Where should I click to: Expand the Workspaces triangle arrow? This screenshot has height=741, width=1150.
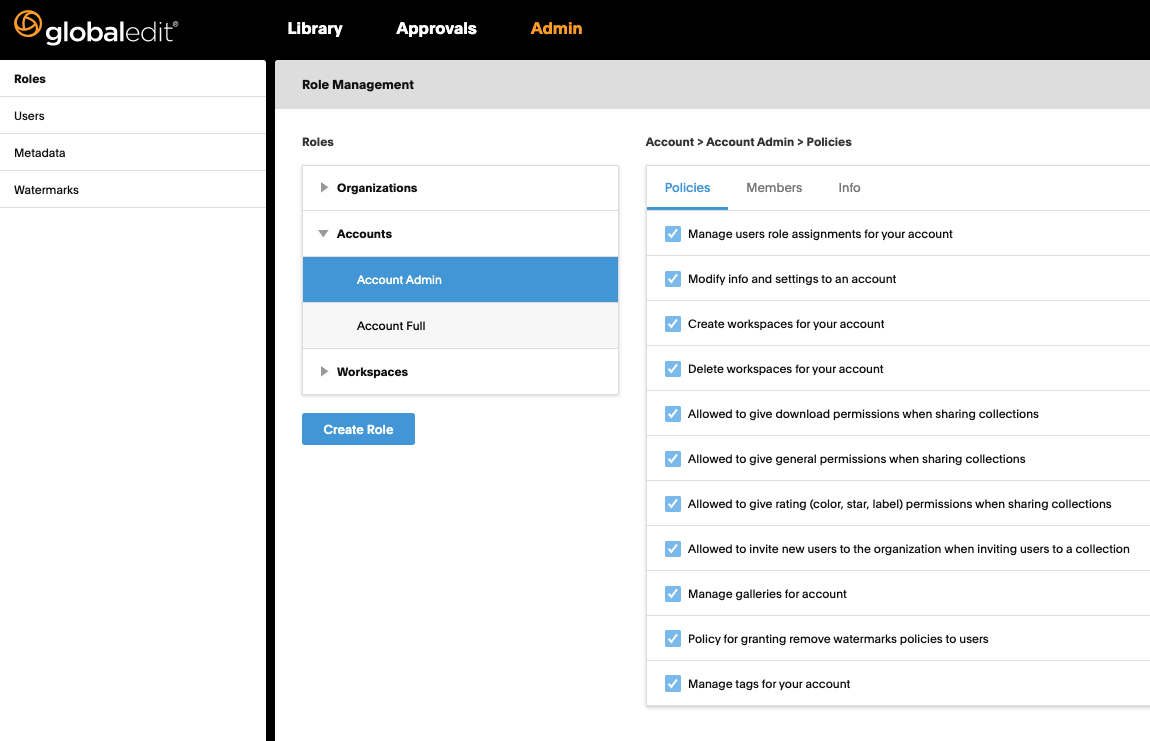point(324,371)
